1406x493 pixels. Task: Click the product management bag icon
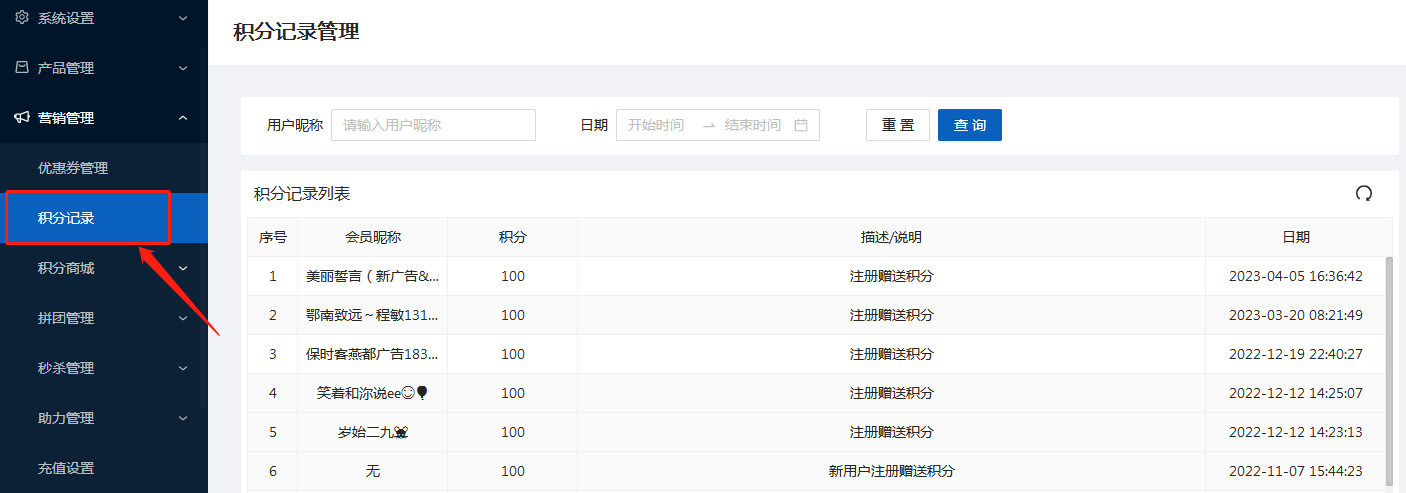(22, 68)
